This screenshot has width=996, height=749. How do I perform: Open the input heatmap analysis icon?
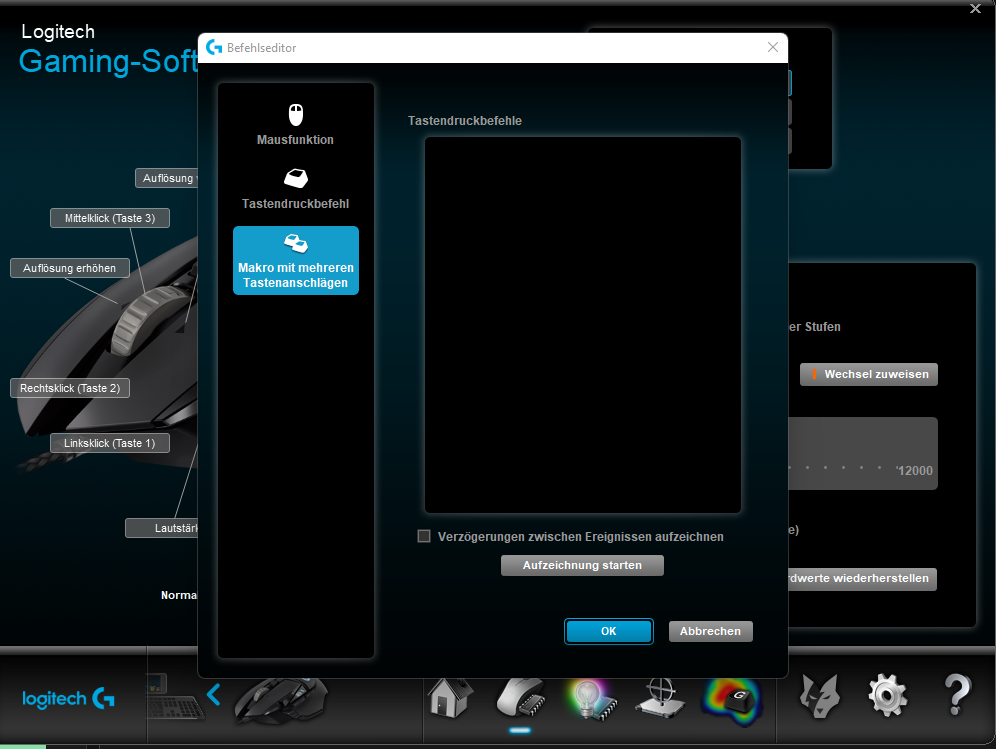pyautogui.click(x=732, y=699)
